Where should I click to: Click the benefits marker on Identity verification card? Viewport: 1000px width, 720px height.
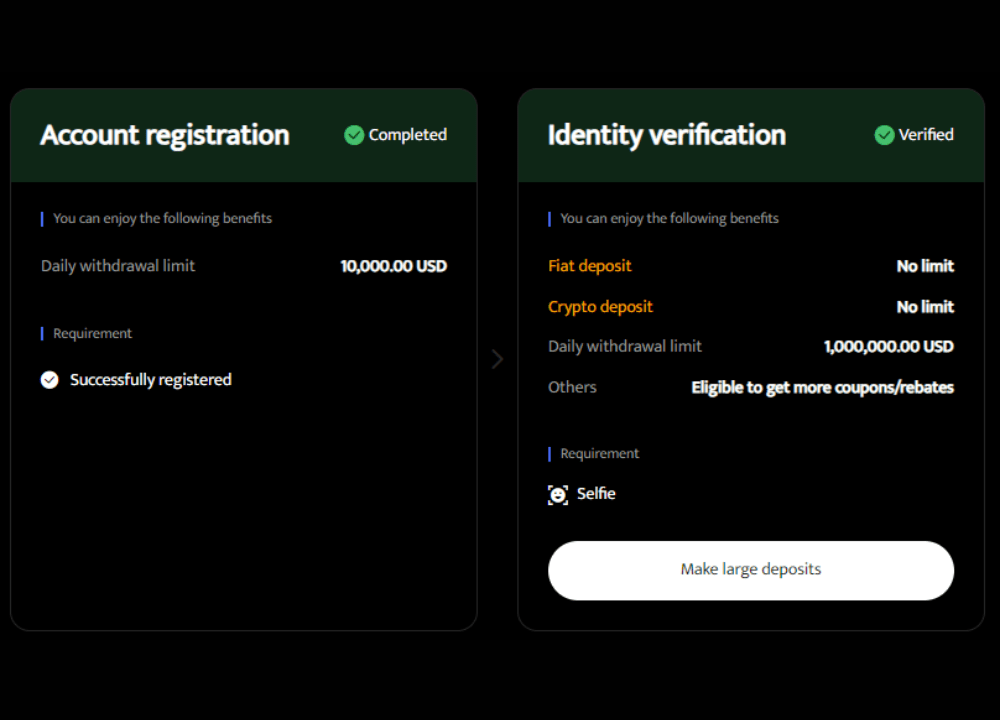548,218
